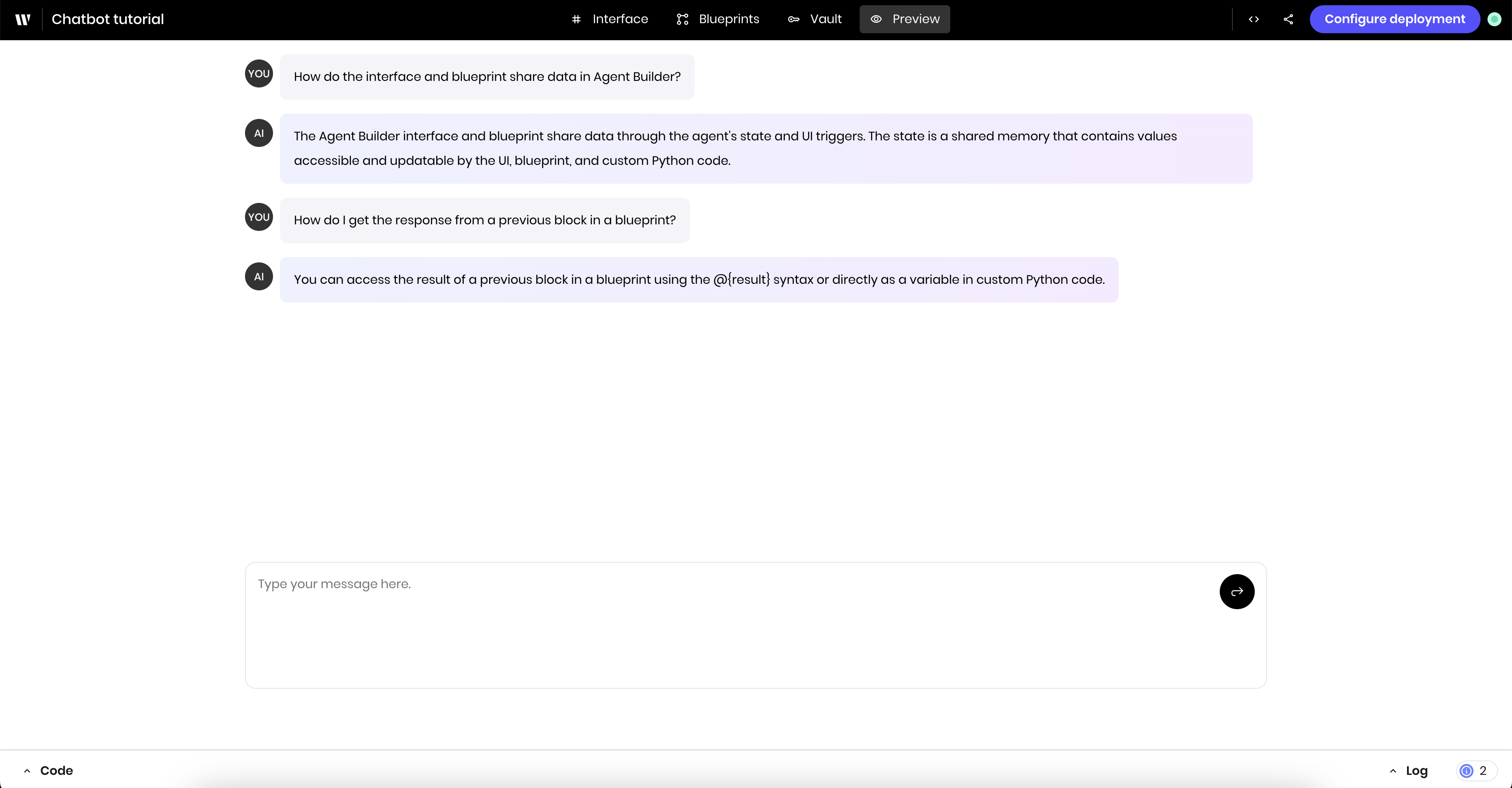Expand the Log panel
Image resolution: width=1512 pixels, height=788 pixels.
[x=1408, y=771]
